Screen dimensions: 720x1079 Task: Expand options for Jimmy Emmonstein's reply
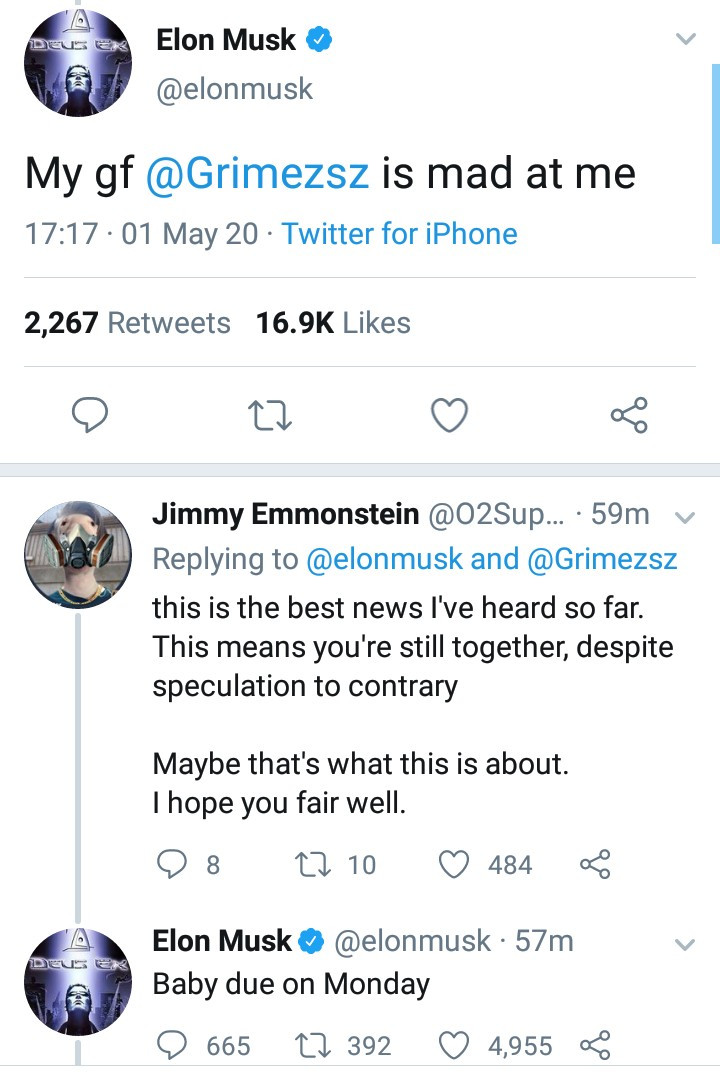click(x=685, y=516)
